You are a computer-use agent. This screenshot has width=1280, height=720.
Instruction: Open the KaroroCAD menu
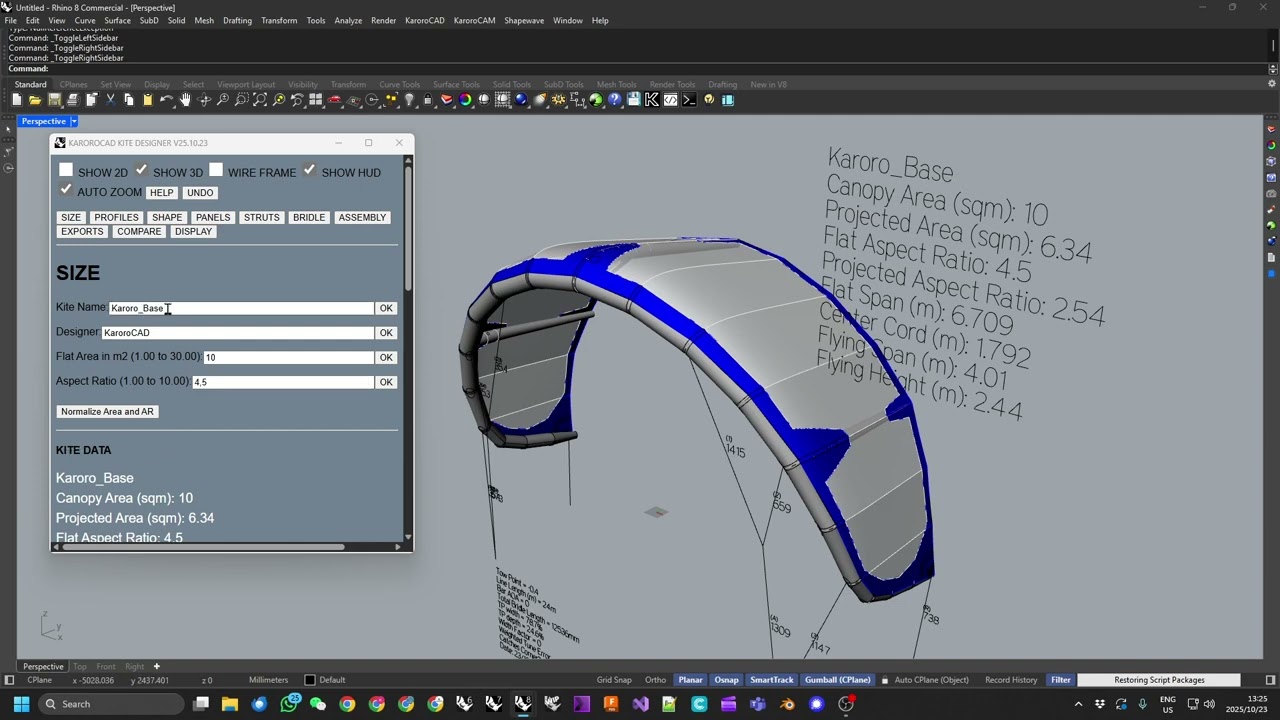[425, 20]
